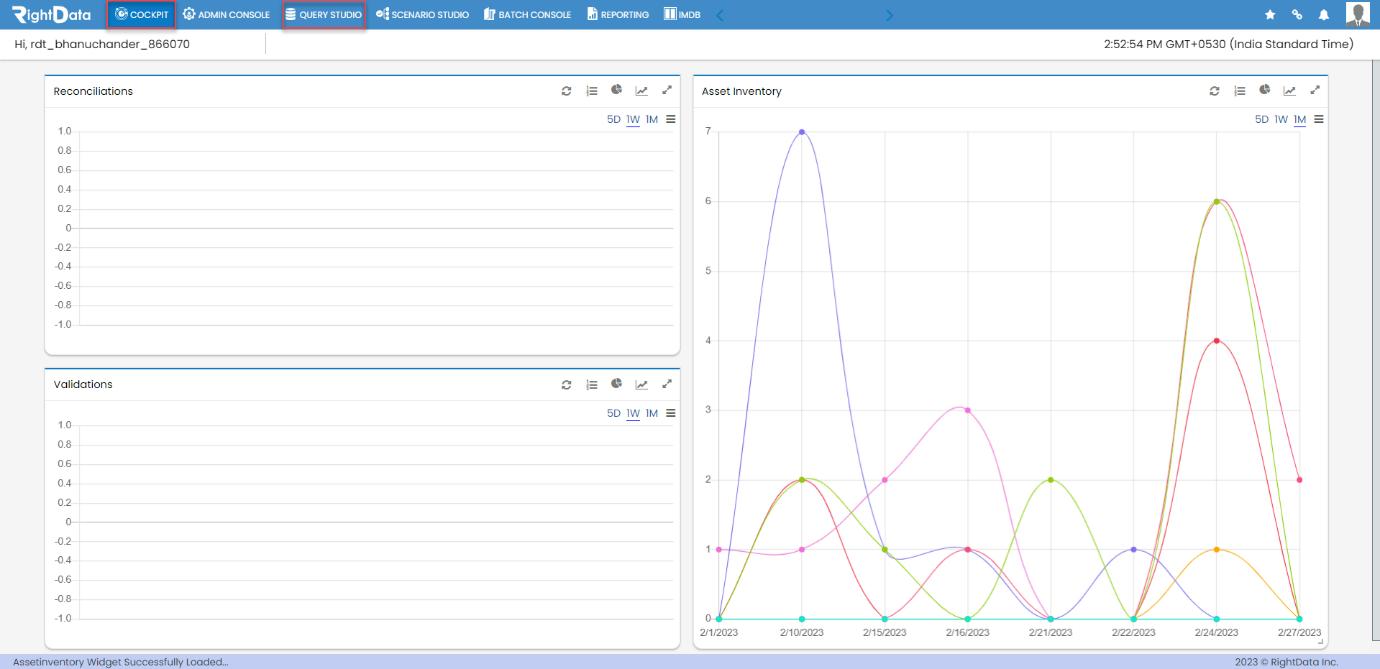
Task: Expand the Asset Inventory widget to fullscreen
Action: pos(1315,90)
